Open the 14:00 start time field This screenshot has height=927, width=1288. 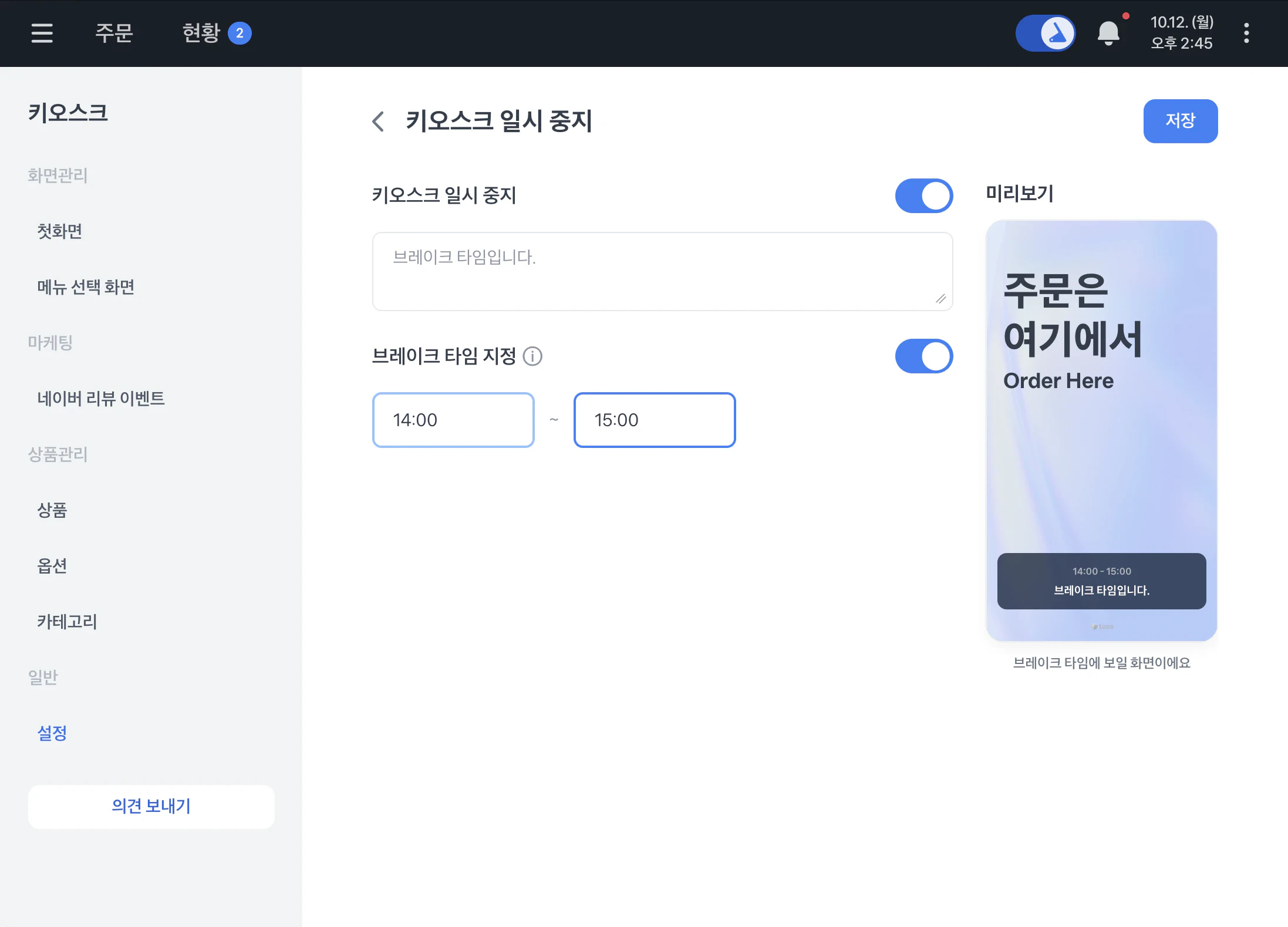[453, 420]
